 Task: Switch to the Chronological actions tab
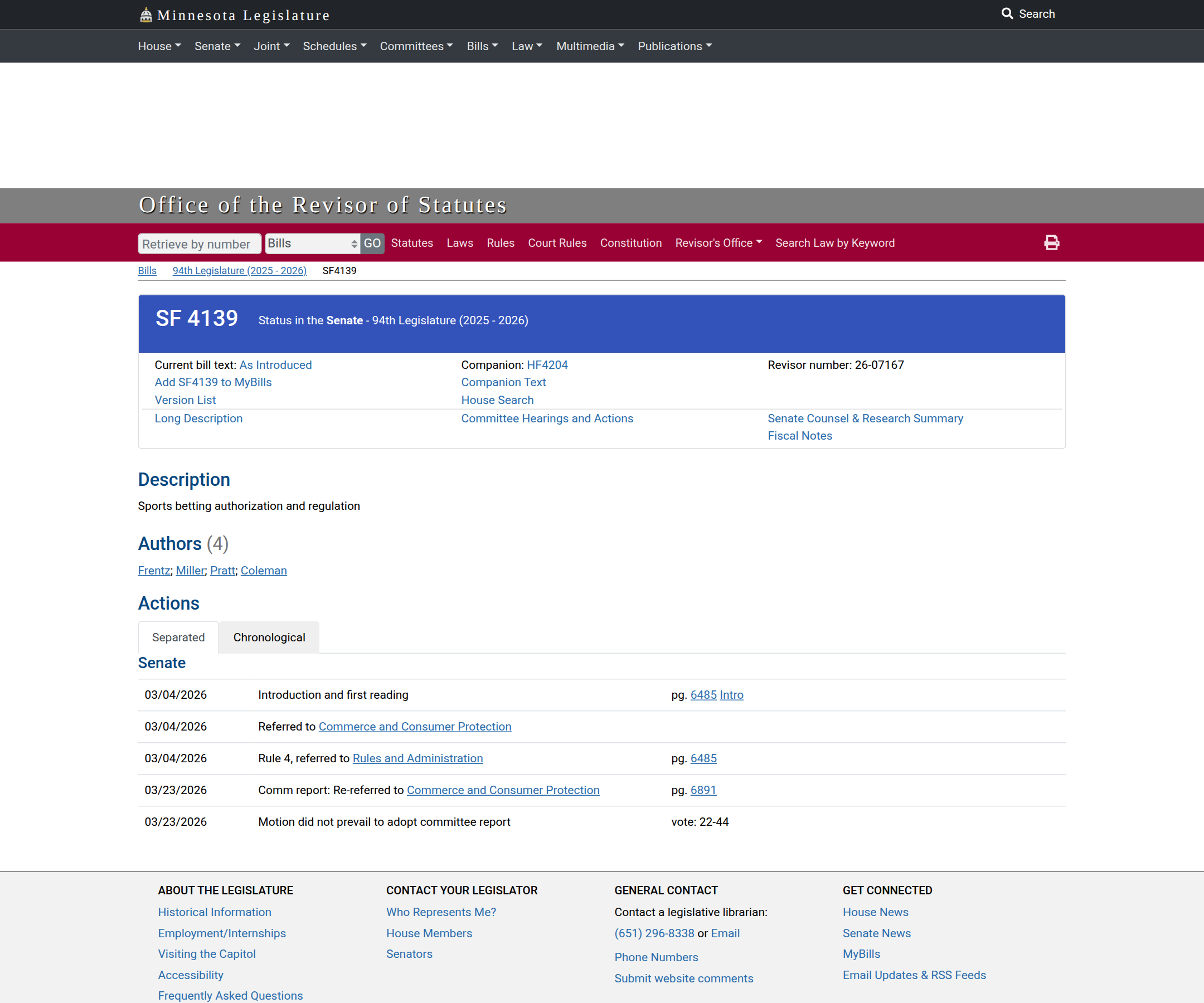(x=269, y=637)
